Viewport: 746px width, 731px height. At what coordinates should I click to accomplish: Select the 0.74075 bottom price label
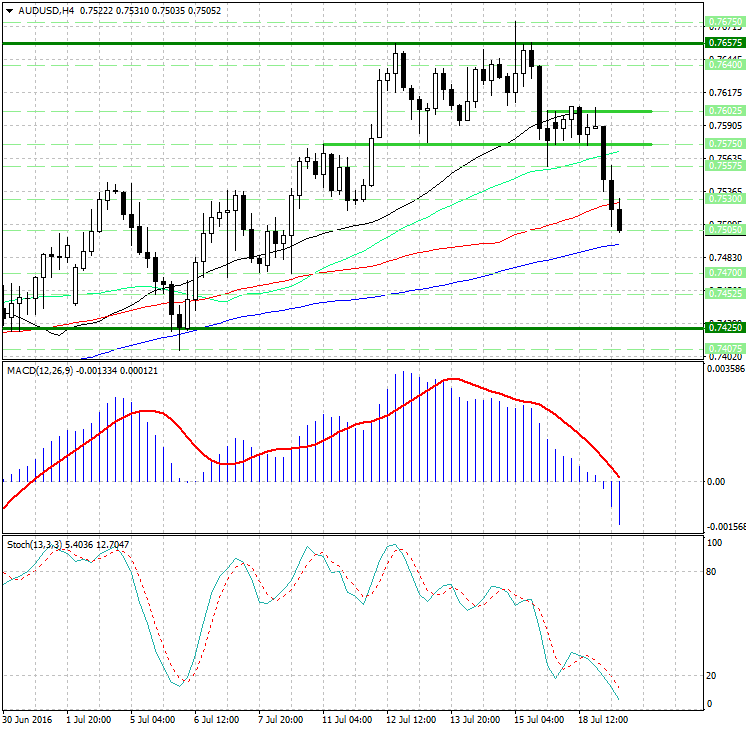click(724, 348)
